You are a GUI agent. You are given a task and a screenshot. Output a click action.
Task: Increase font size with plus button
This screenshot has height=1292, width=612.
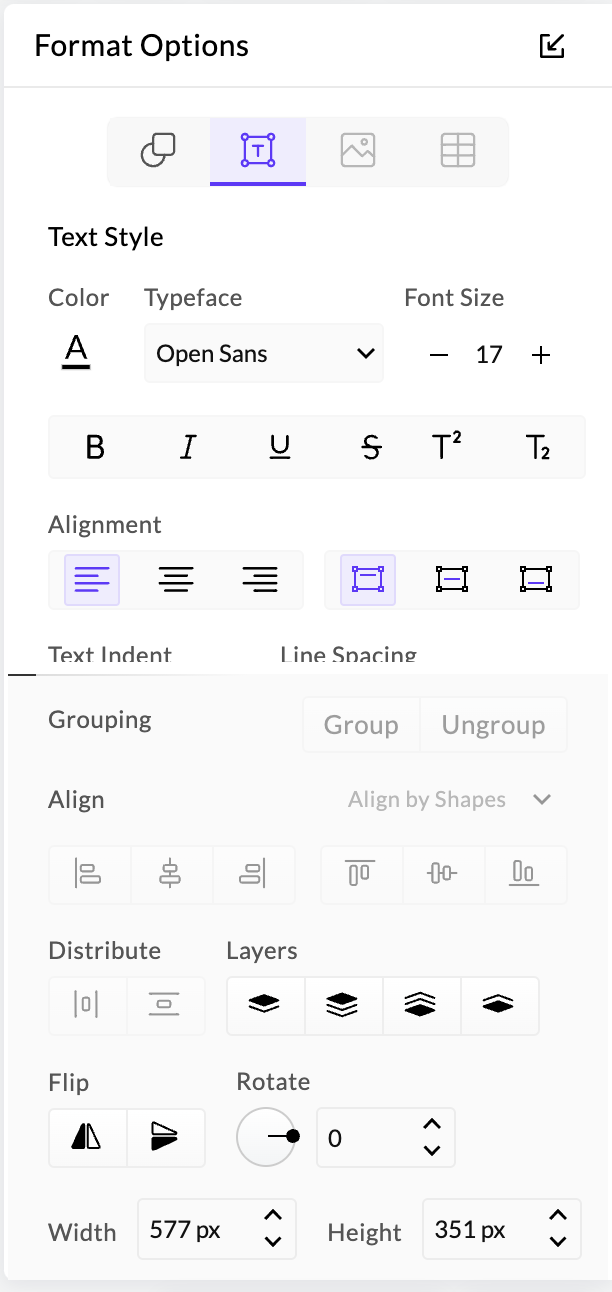[x=541, y=355]
